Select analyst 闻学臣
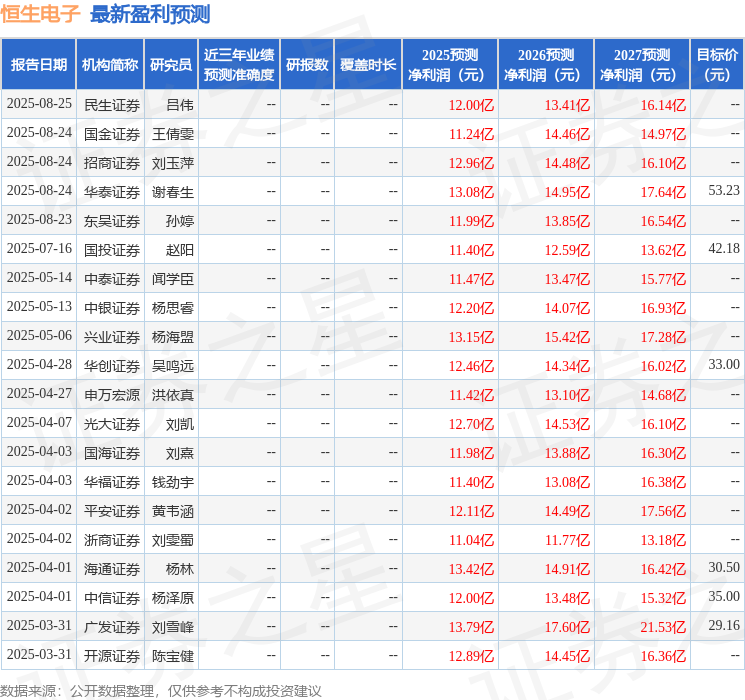The image size is (745, 700). click(x=173, y=279)
